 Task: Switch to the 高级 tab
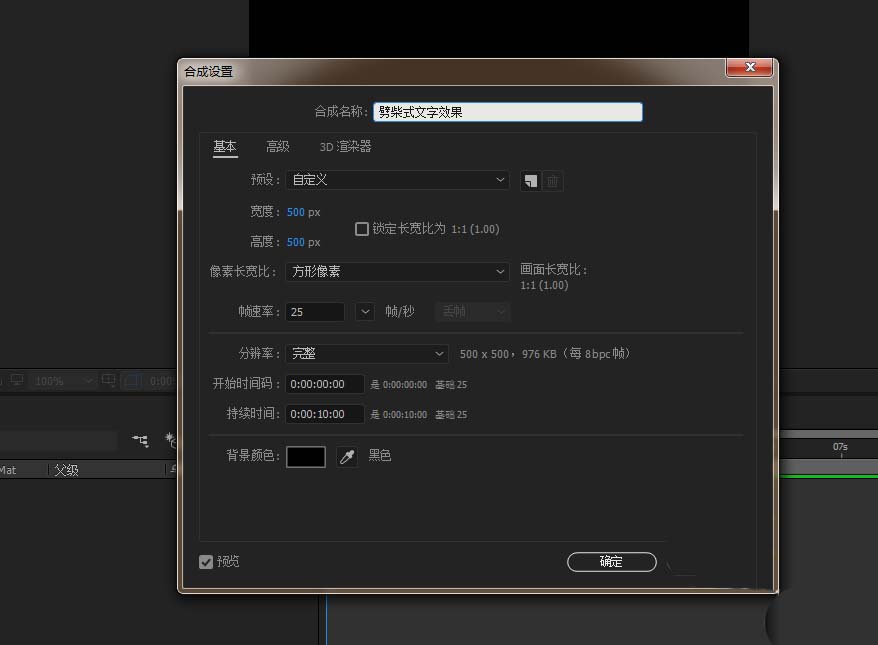[277, 146]
